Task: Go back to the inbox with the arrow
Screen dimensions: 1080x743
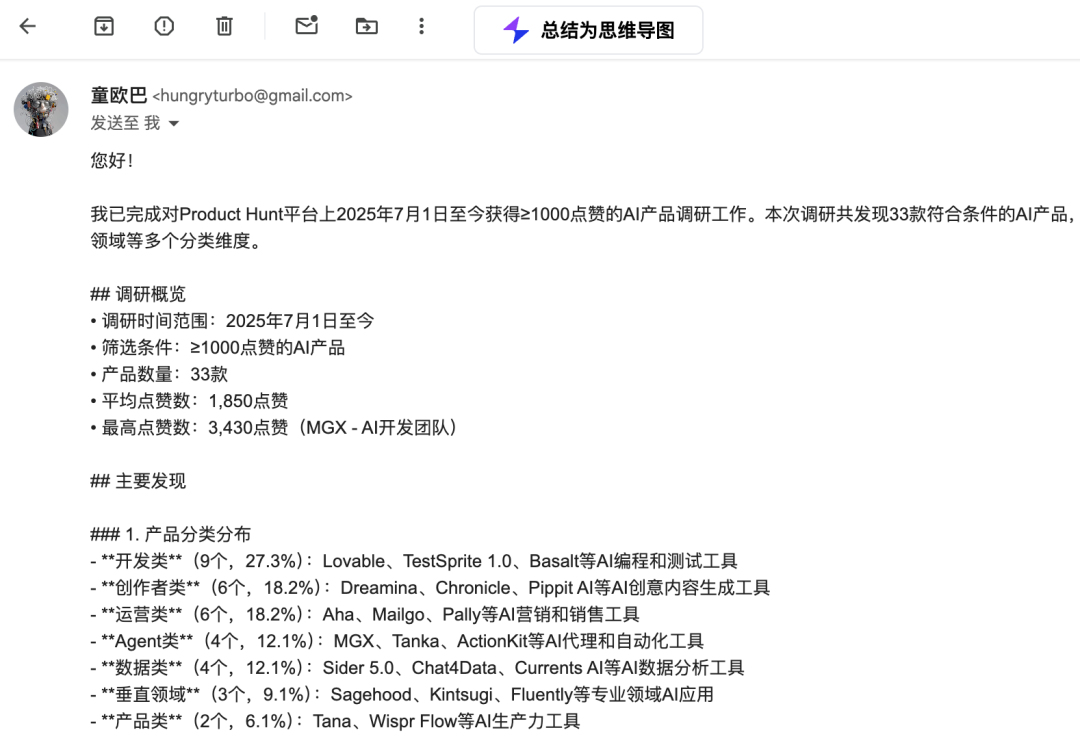Action: pyautogui.click(x=28, y=26)
